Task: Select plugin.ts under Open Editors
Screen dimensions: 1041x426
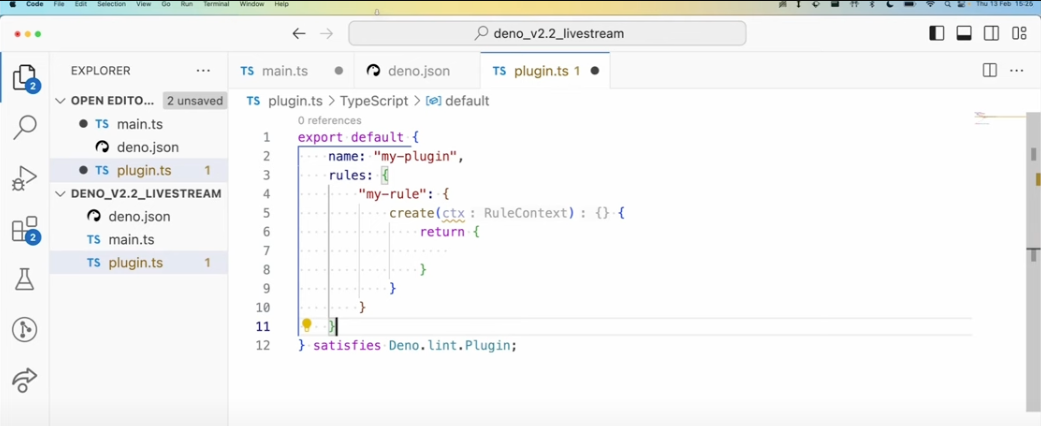Action: pos(139,171)
